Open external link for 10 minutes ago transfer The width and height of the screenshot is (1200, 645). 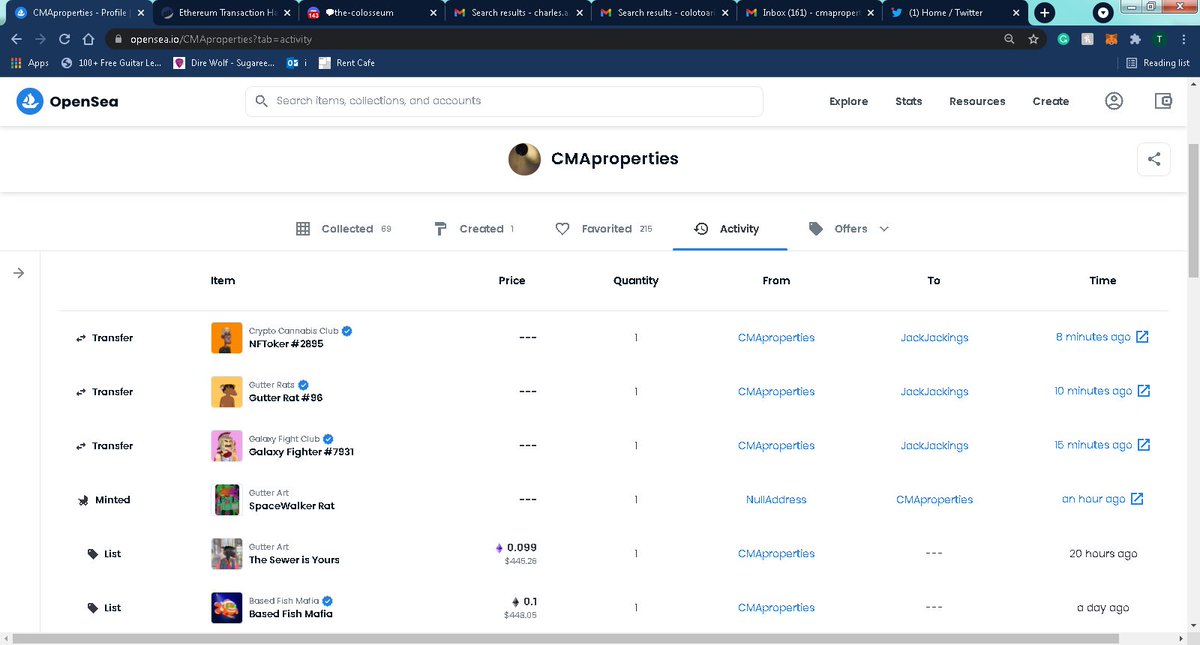[x=1144, y=391]
